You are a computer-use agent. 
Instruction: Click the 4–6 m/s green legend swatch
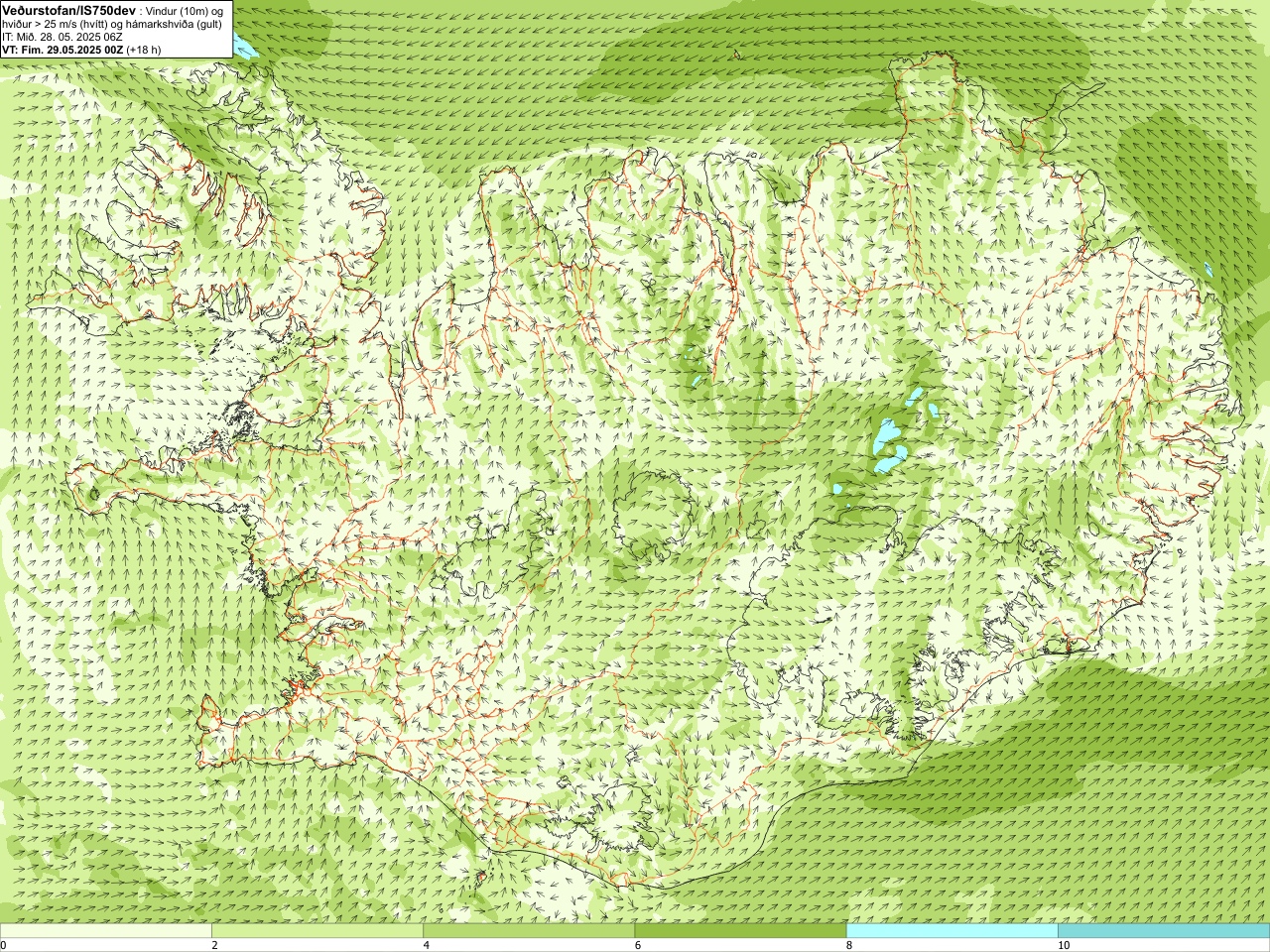point(529,931)
